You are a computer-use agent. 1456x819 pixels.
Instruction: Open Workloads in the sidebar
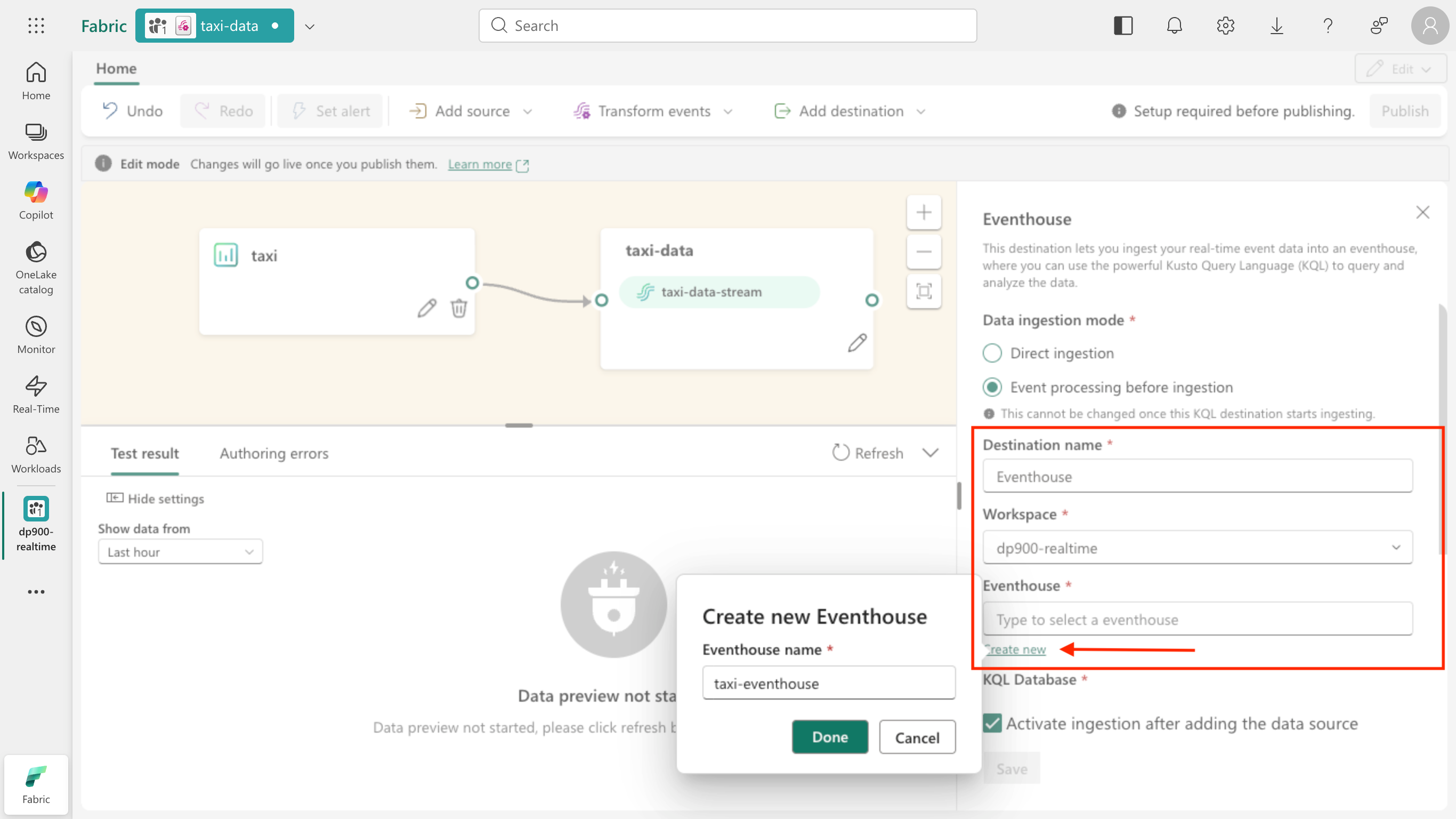click(36, 455)
